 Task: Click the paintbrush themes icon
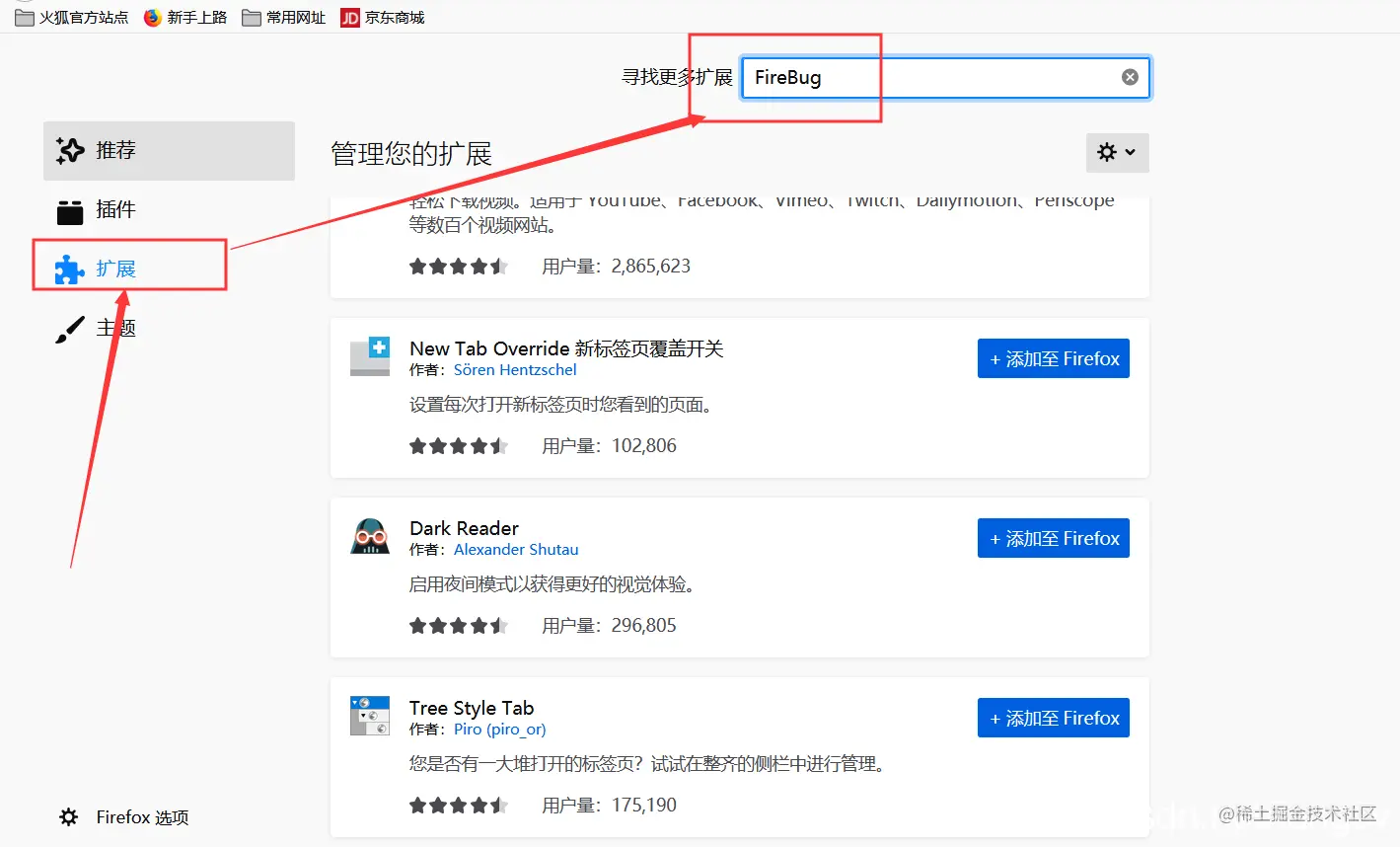70,329
